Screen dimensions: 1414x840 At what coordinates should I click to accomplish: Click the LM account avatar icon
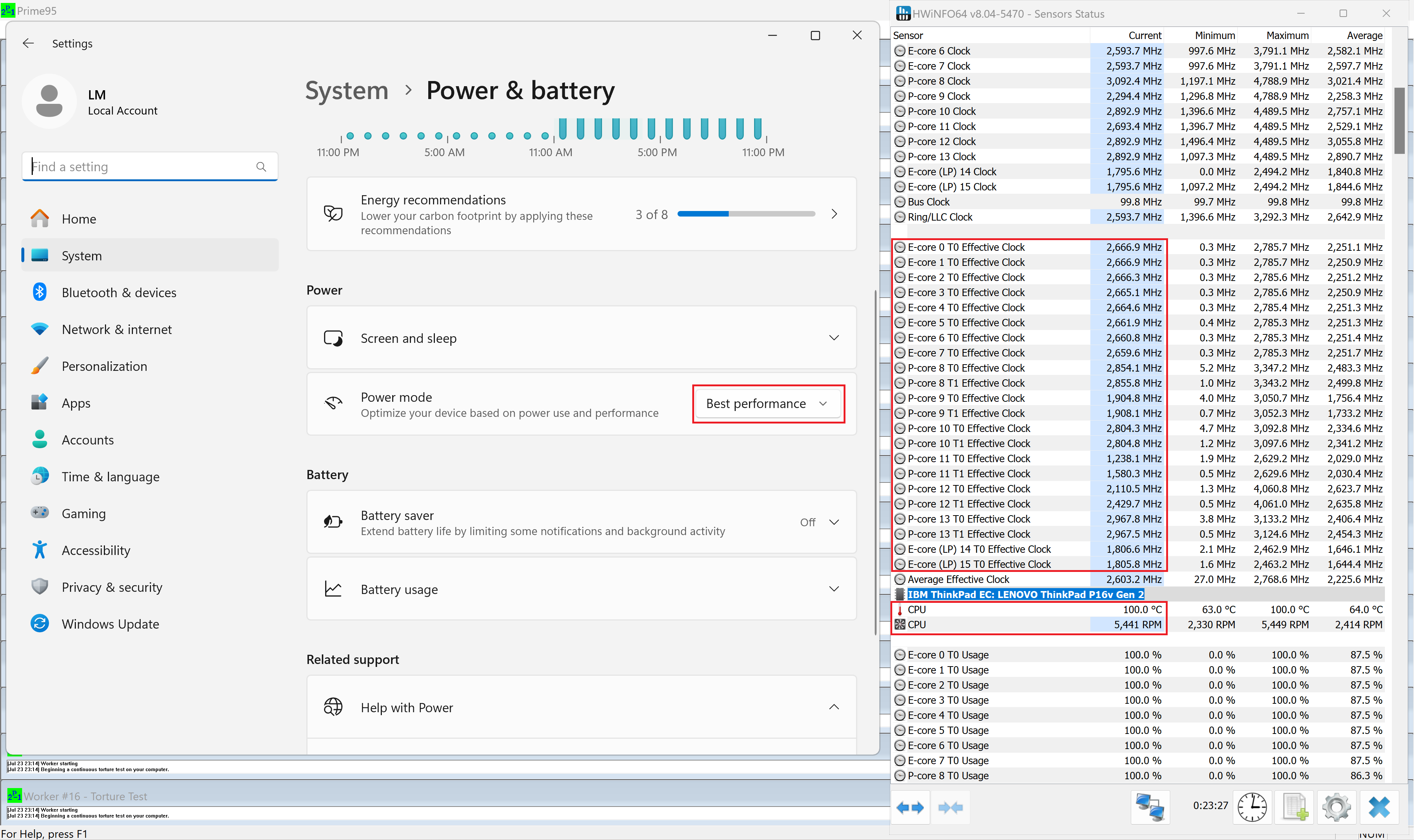(x=49, y=101)
